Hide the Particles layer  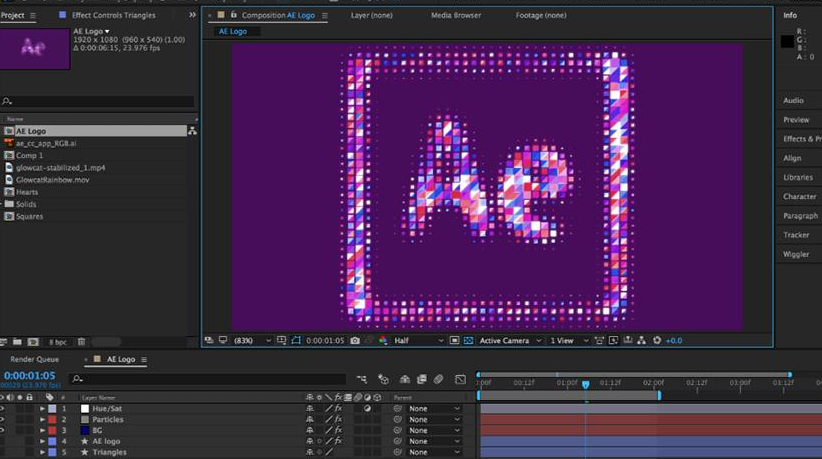click(x=2, y=419)
